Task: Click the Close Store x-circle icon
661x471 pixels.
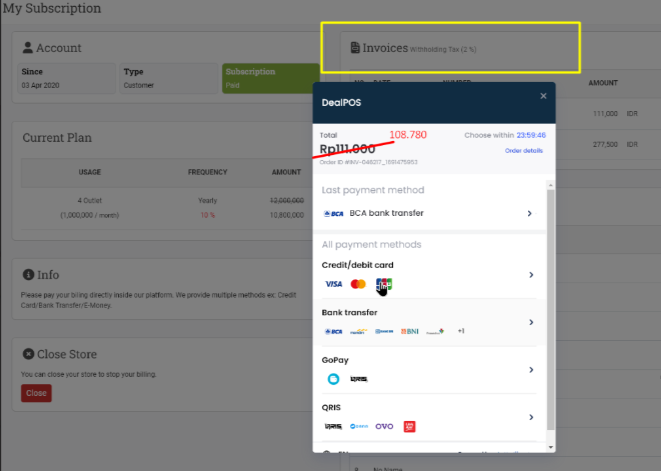Action: coord(28,354)
